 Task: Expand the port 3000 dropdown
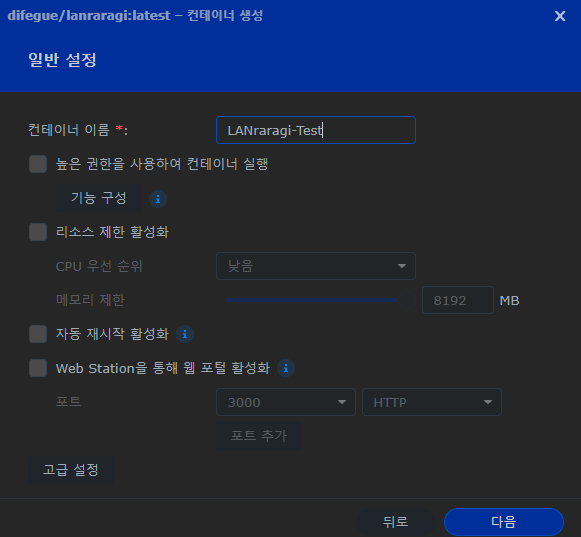286,402
